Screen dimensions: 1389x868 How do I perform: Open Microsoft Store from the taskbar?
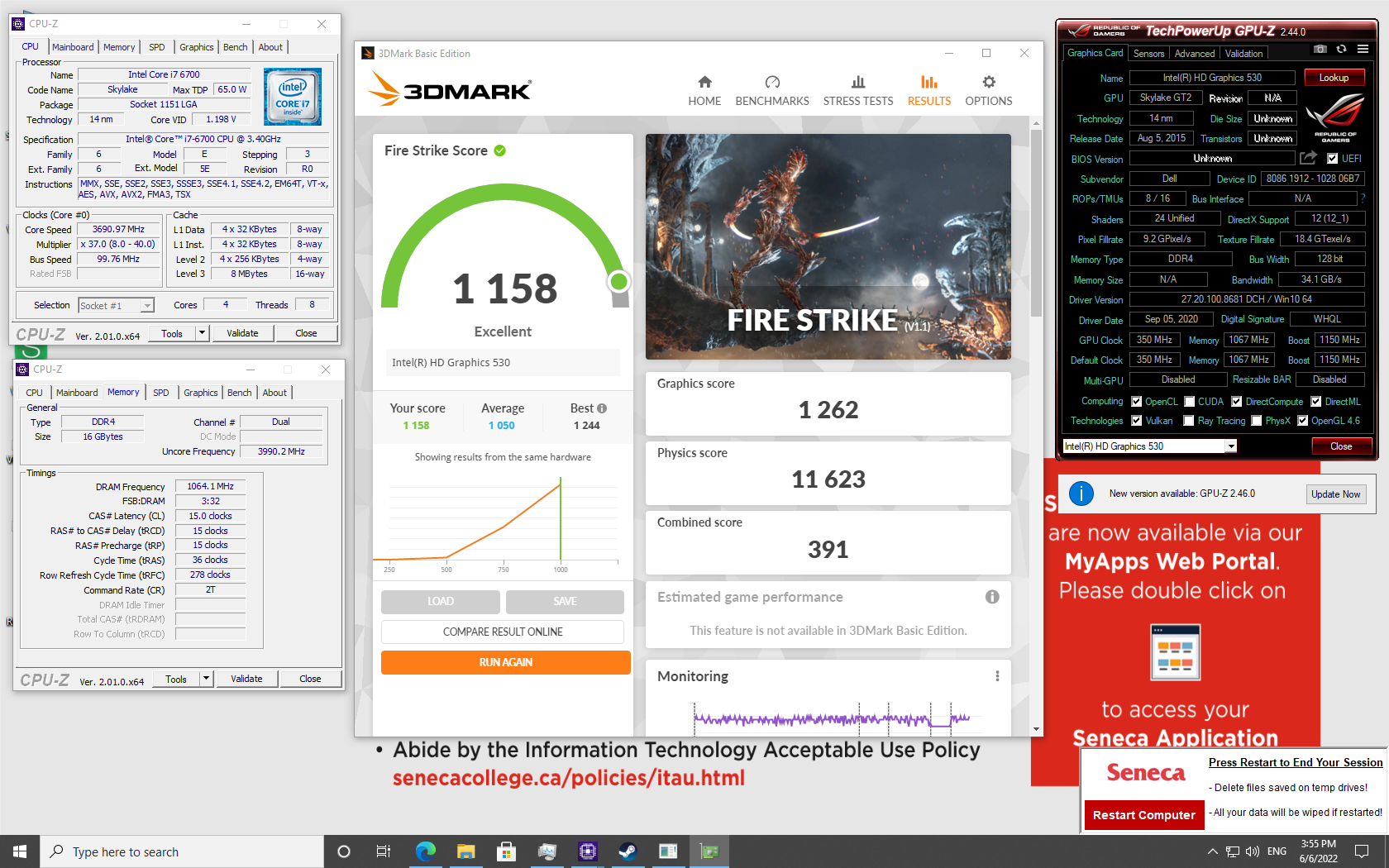(x=506, y=851)
